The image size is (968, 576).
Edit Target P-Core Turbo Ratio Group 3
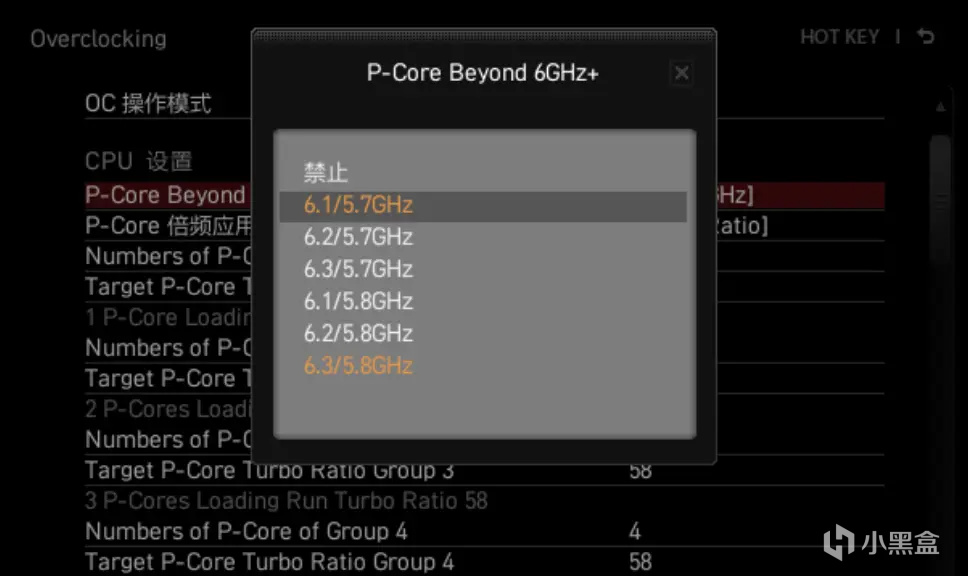click(269, 470)
